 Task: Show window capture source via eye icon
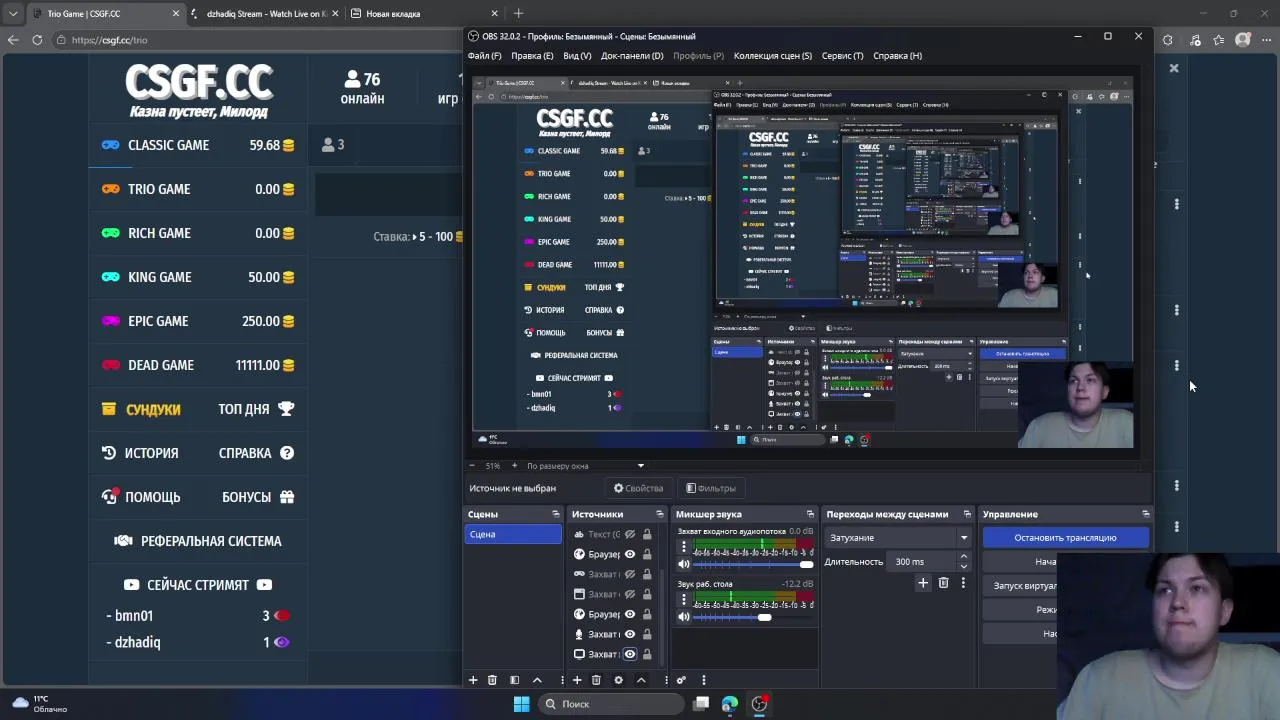tap(629, 594)
